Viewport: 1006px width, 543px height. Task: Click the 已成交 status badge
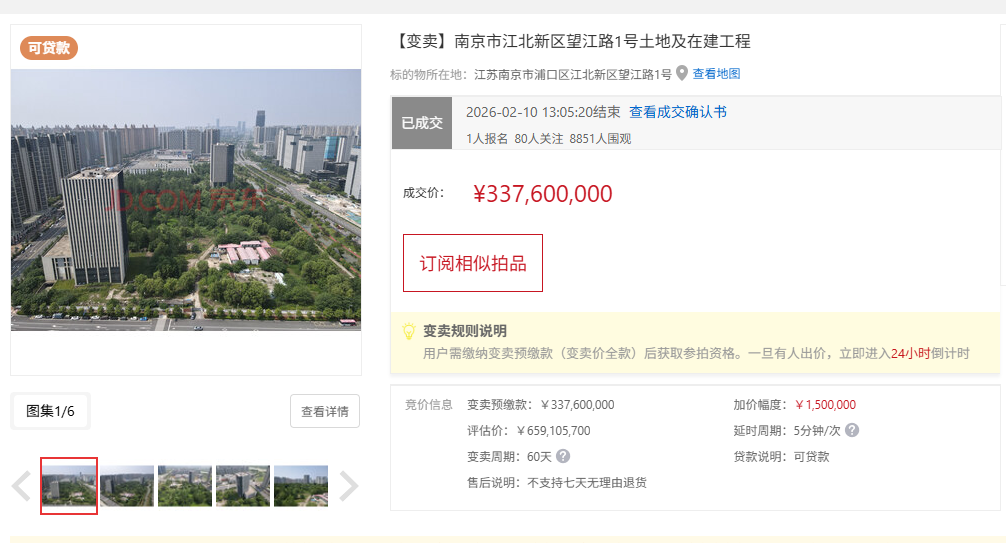(422, 123)
